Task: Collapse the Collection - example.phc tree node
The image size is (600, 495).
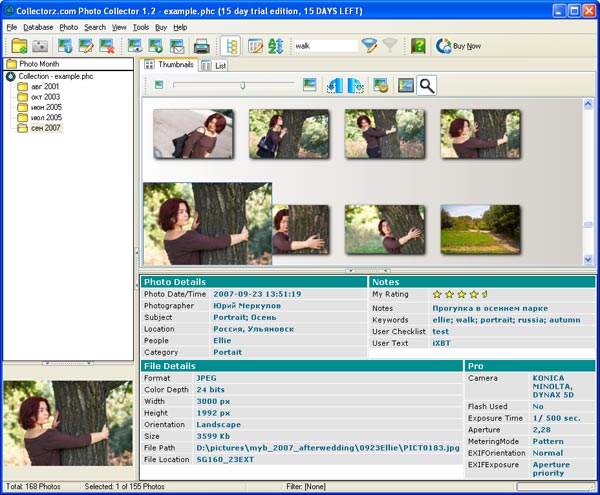Action: tap(11, 76)
